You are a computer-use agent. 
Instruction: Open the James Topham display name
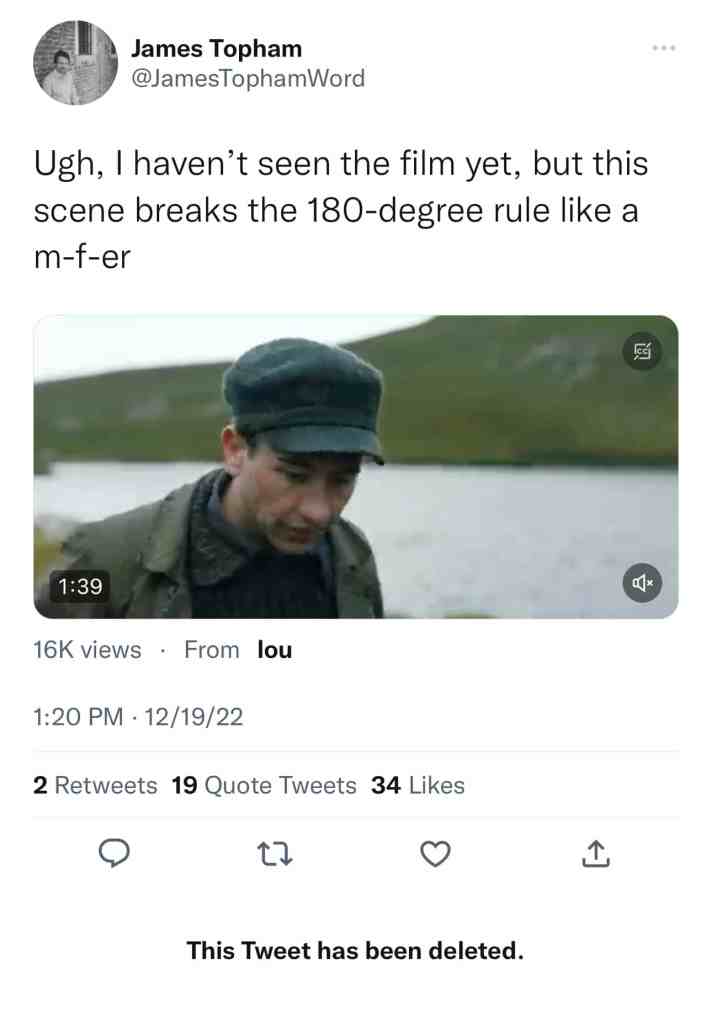pyautogui.click(x=217, y=49)
